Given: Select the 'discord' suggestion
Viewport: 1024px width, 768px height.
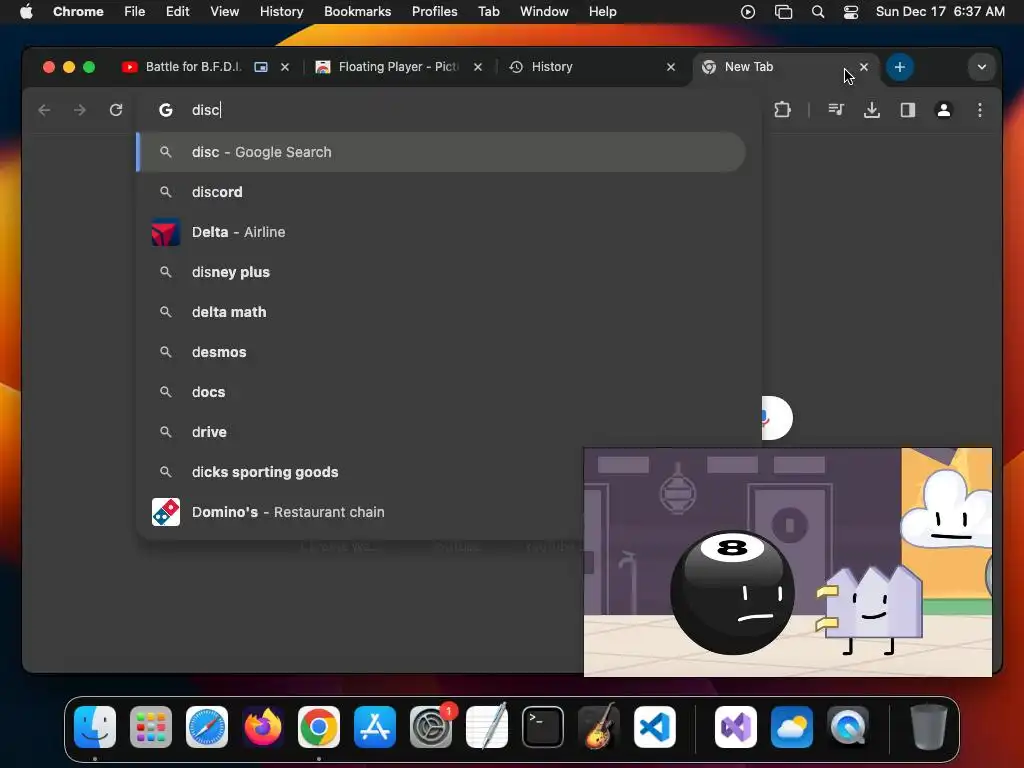Looking at the screenshot, I should pyautogui.click(x=441, y=192).
